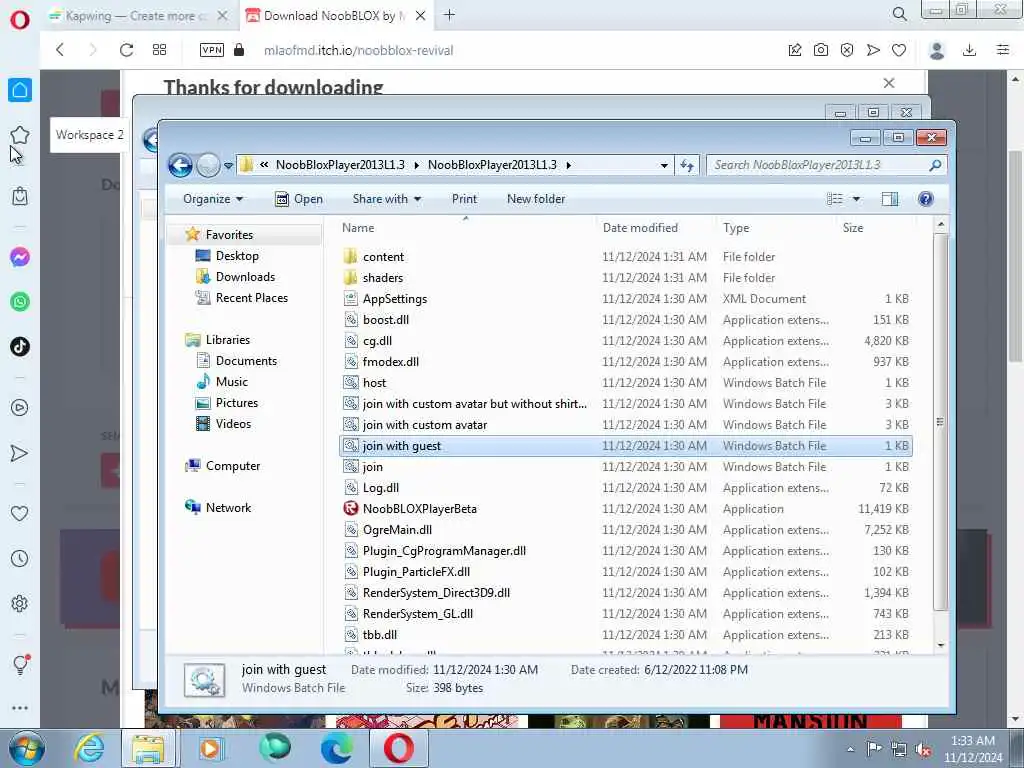Select the Documents library
This screenshot has height=768, width=1024.
[x=236, y=361]
